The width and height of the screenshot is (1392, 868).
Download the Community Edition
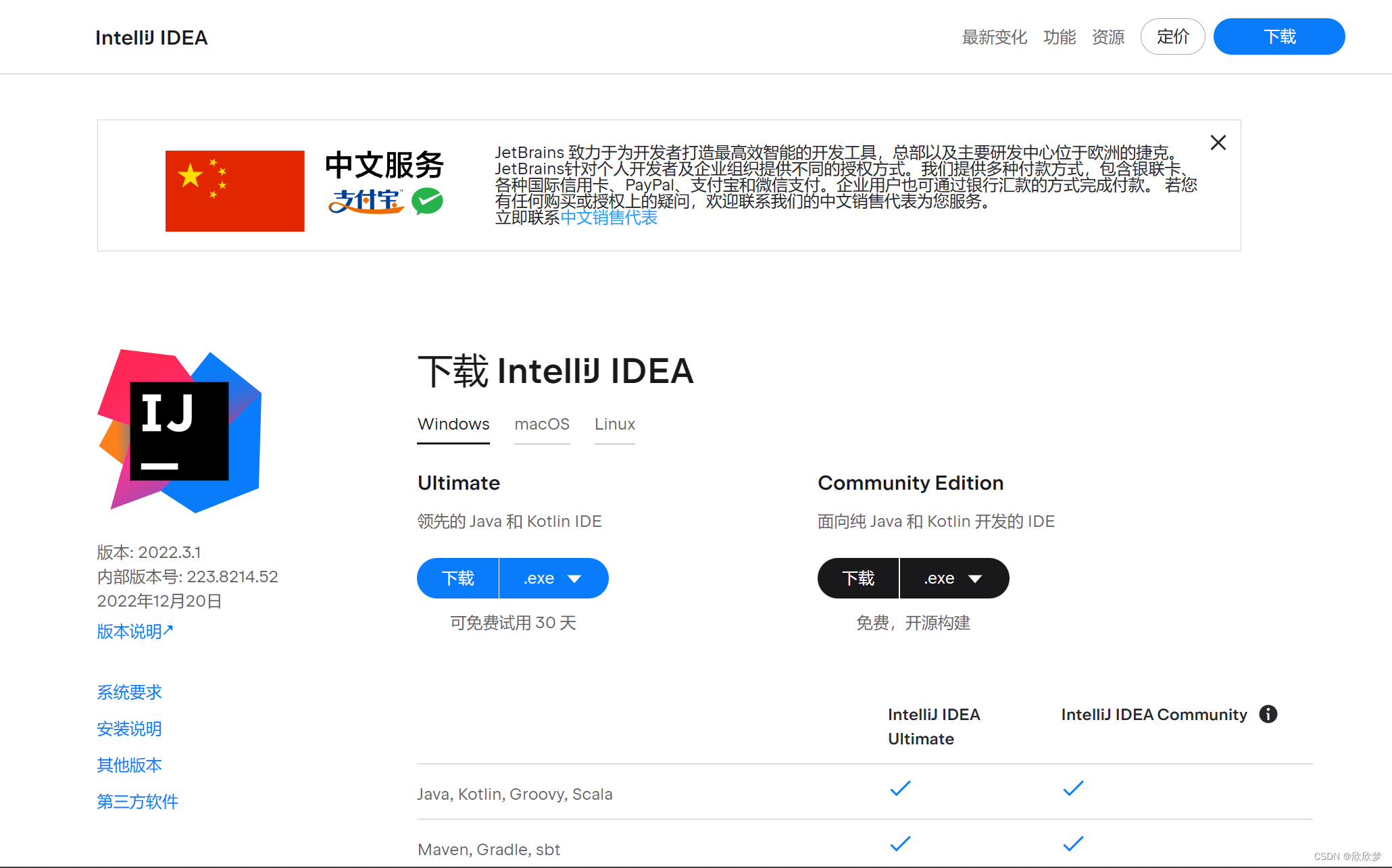pos(858,578)
